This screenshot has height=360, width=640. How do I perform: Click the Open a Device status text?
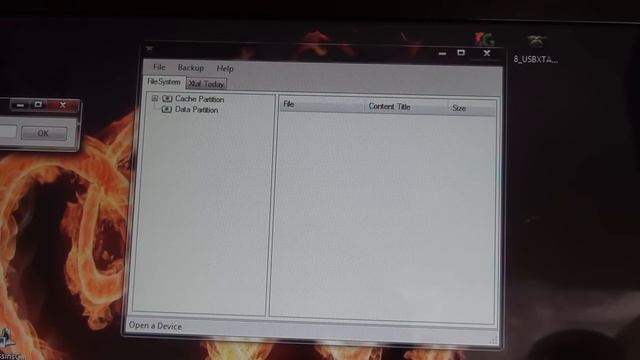155,326
